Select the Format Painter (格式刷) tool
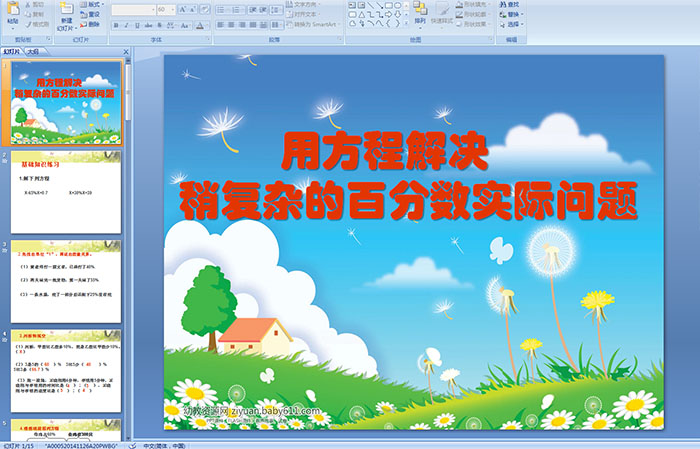 pos(37,24)
